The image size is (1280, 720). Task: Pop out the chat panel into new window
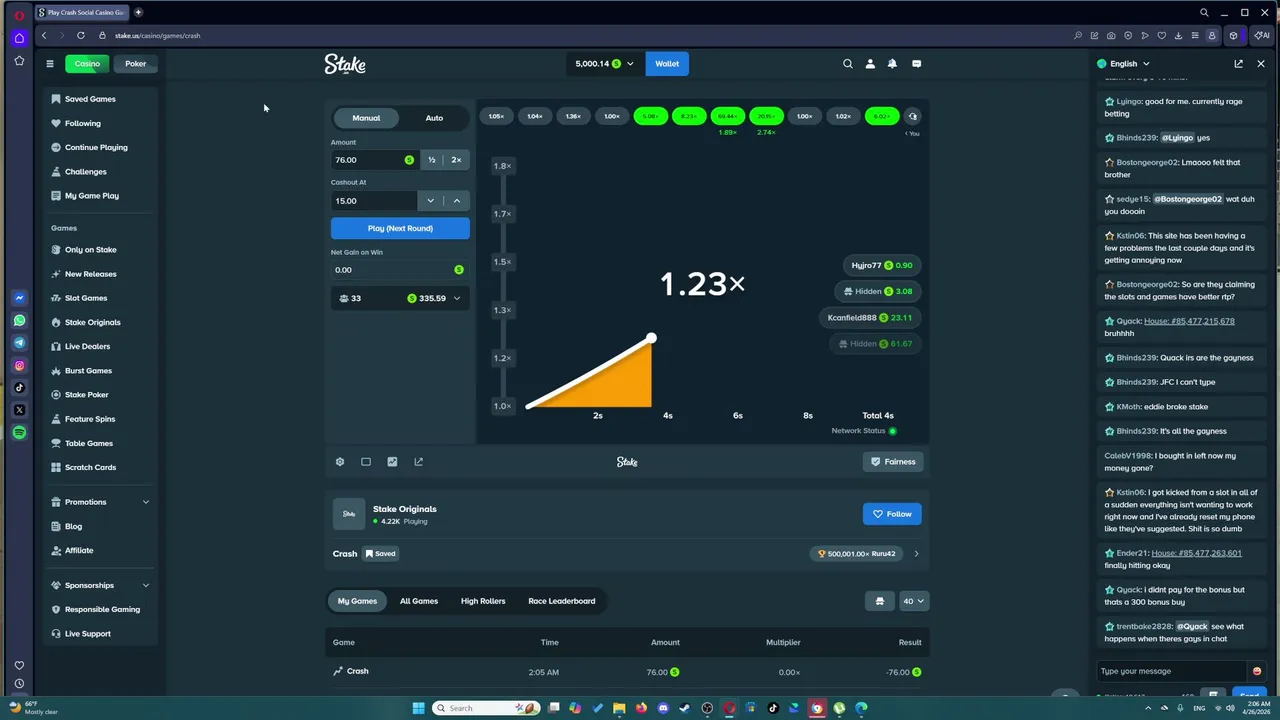click(1238, 64)
